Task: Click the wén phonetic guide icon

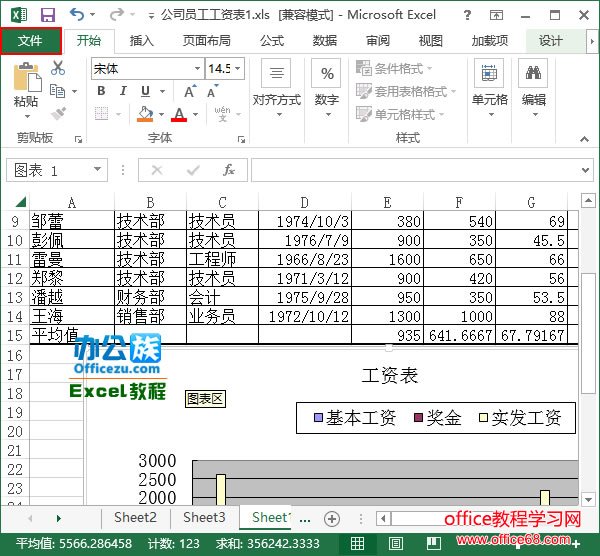Action: [222, 114]
